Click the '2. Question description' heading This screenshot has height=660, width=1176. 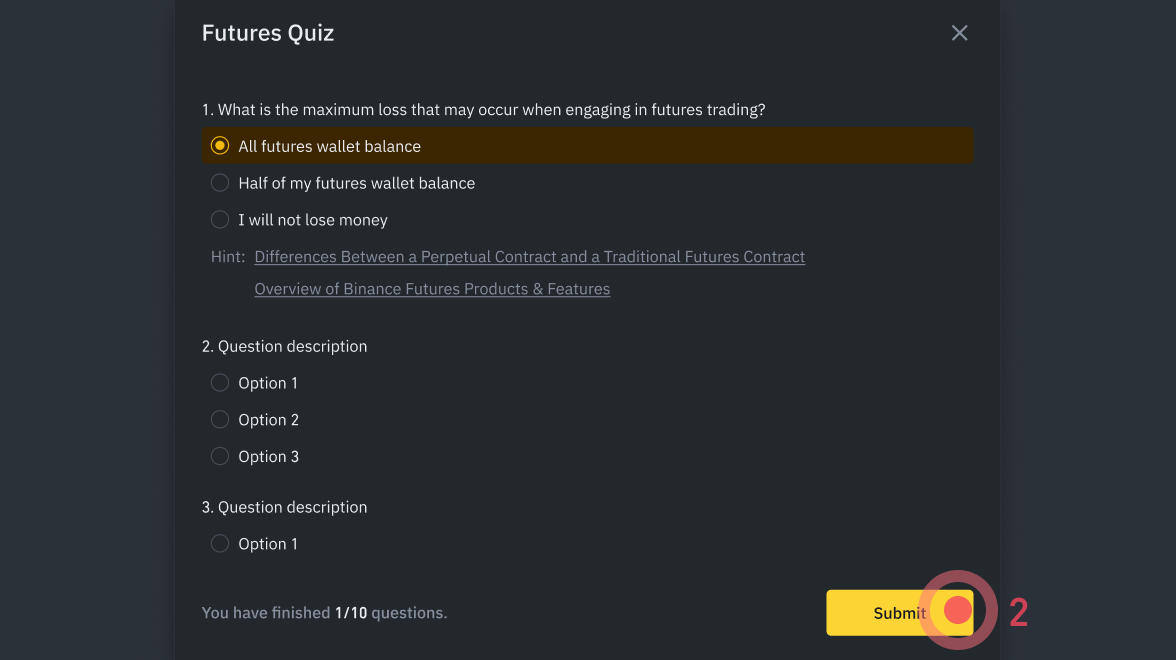tap(284, 346)
